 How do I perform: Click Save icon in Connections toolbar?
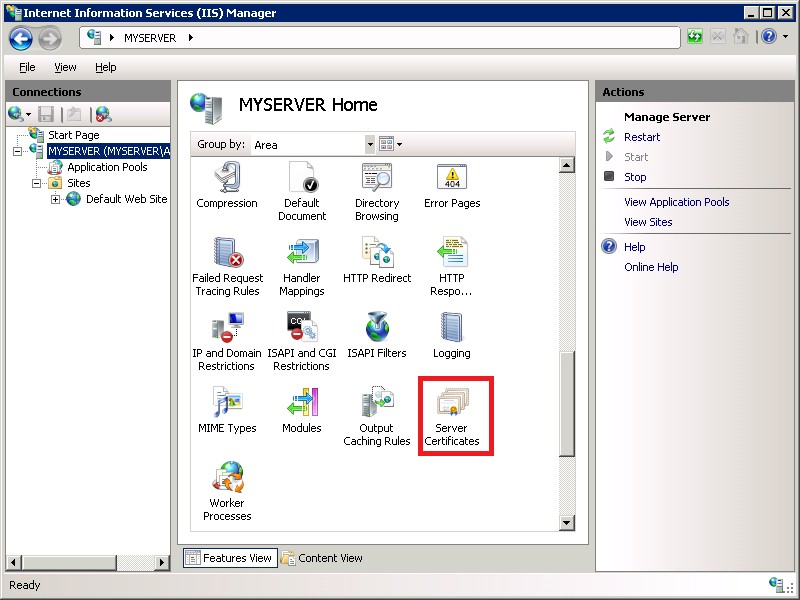point(46,114)
